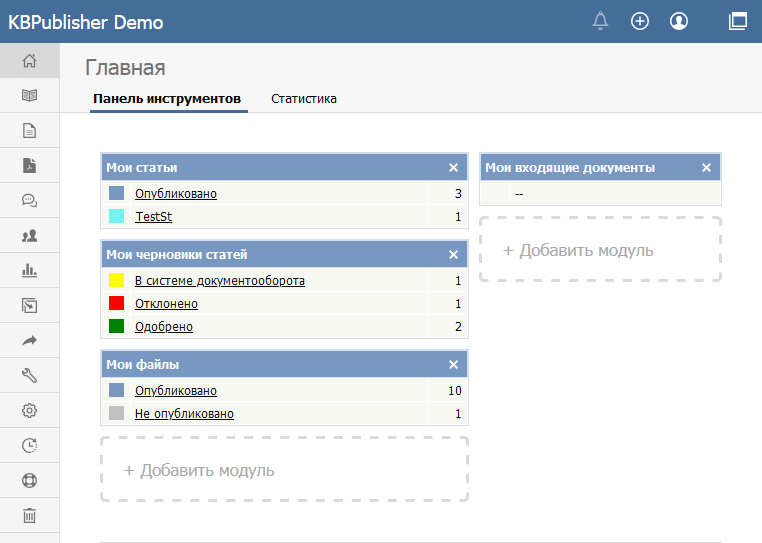This screenshot has width=762, height=543.
Task: Close the 'Мои входящие документы' module
Action: click(x=706, y=168)
